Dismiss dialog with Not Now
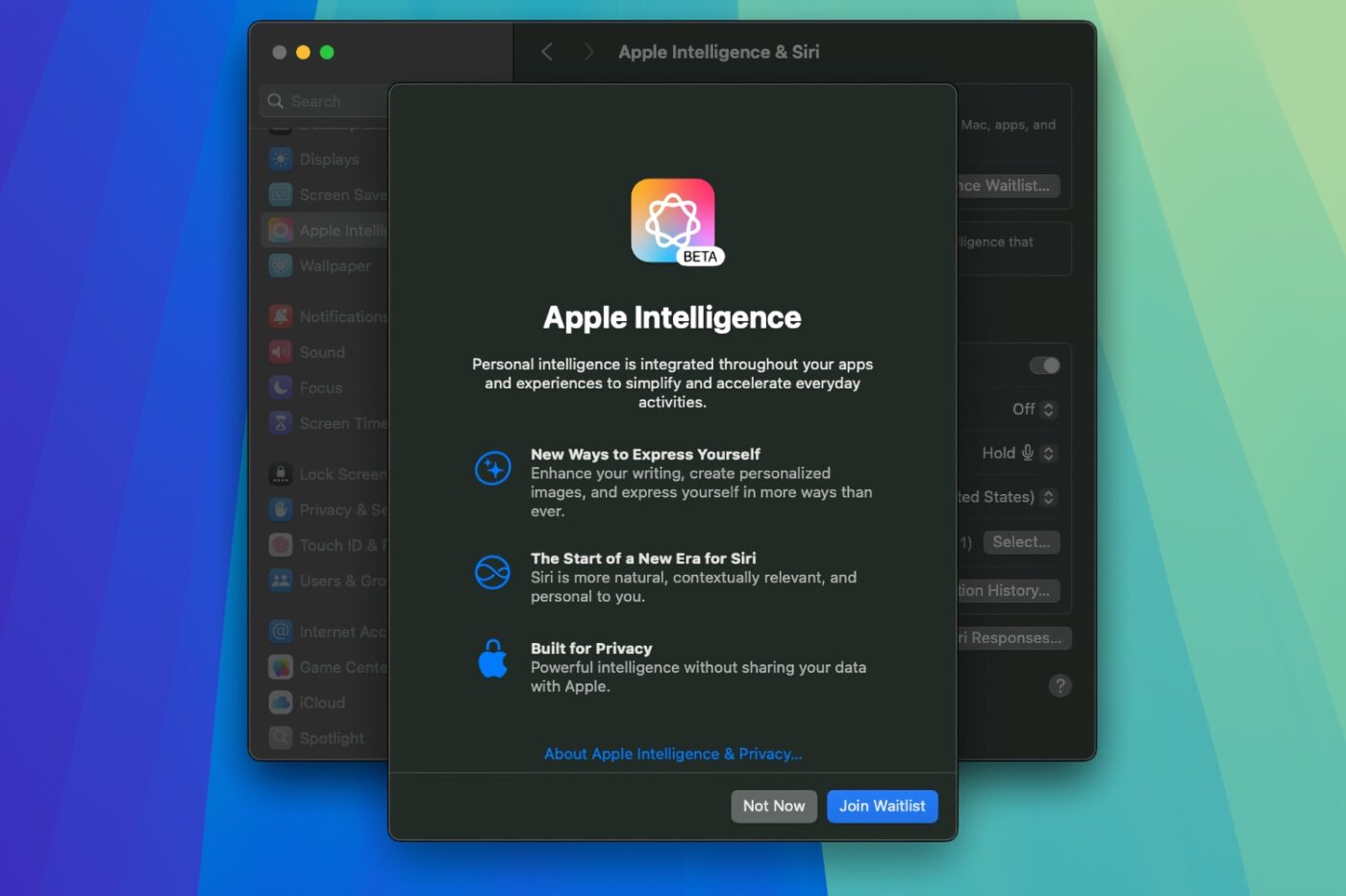This screenshot has height=896, width=1346. (x=774, y=806)
